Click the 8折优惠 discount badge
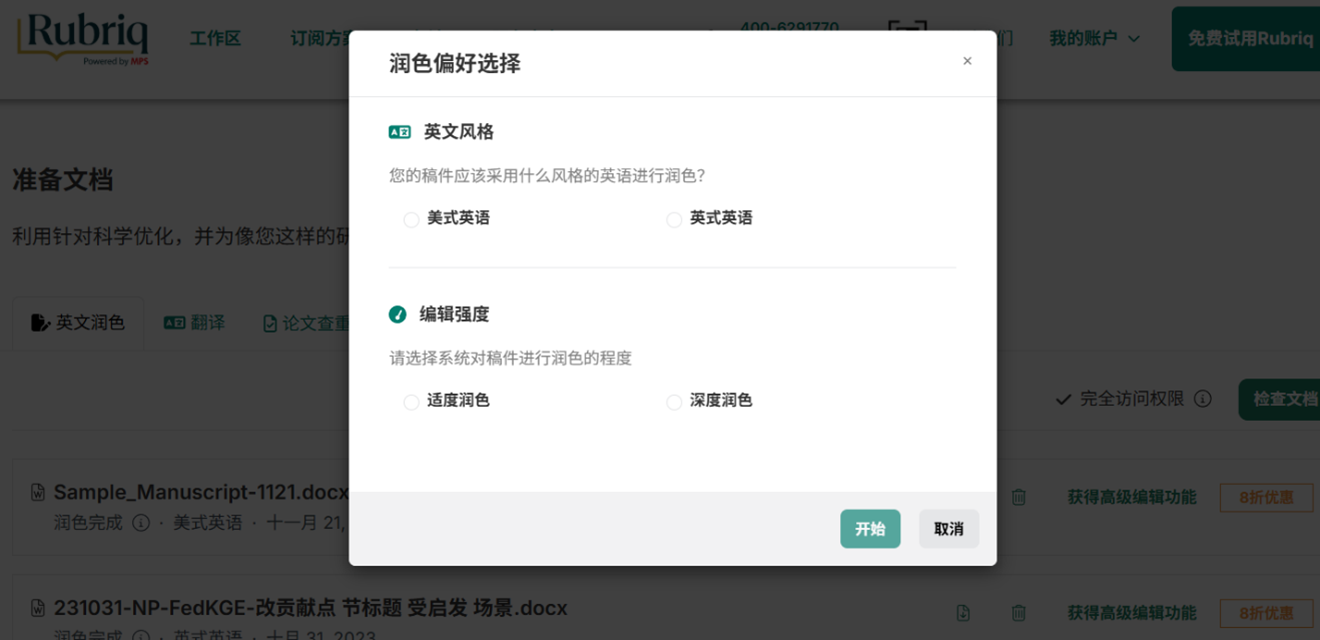1320x640 pixels. [1266, 497]
